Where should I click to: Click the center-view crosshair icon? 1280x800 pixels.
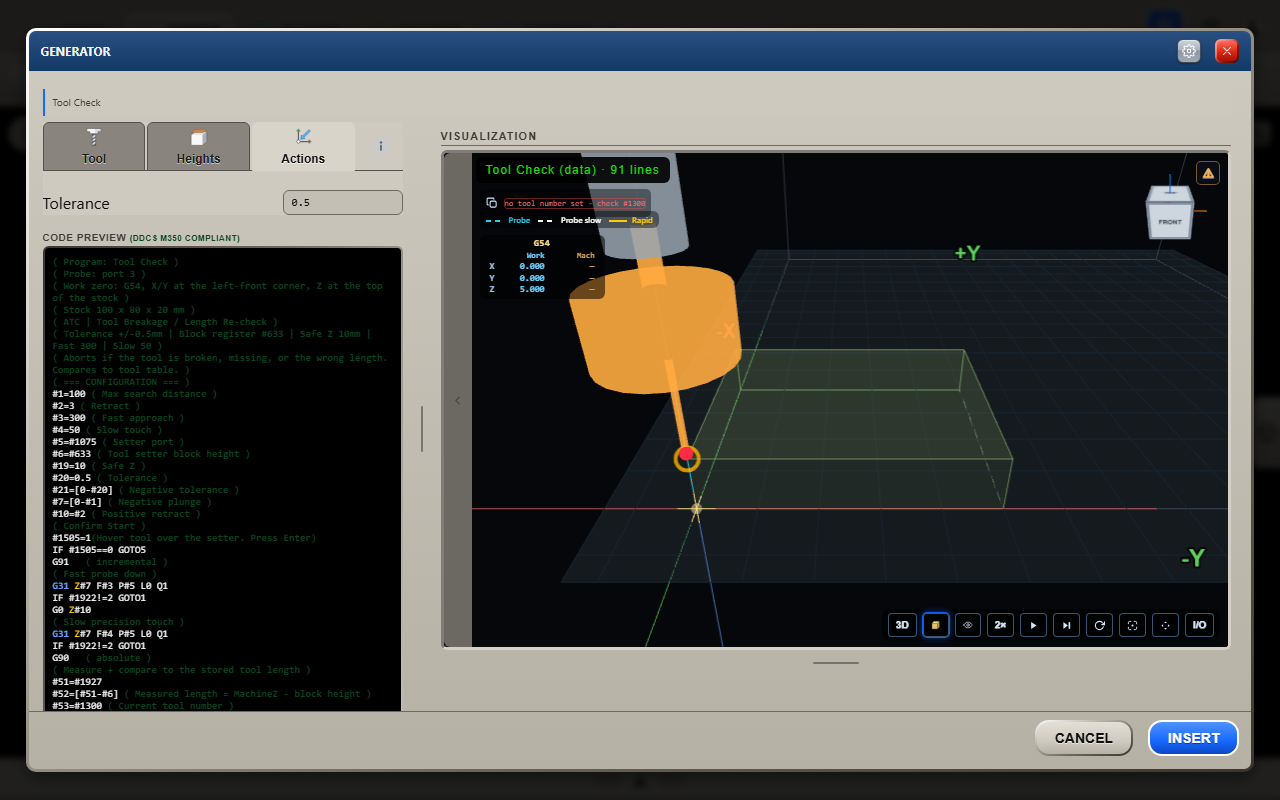[x=1165, y=625]
